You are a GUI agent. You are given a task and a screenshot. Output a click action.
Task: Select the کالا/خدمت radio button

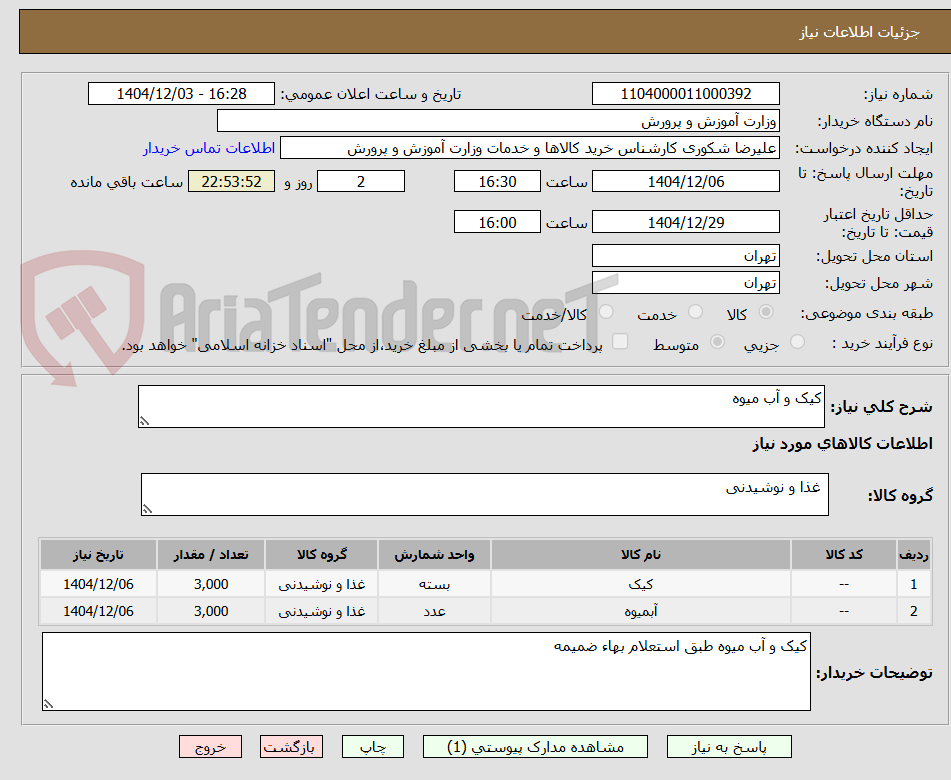pyautogui.click(x=606, y=312)
